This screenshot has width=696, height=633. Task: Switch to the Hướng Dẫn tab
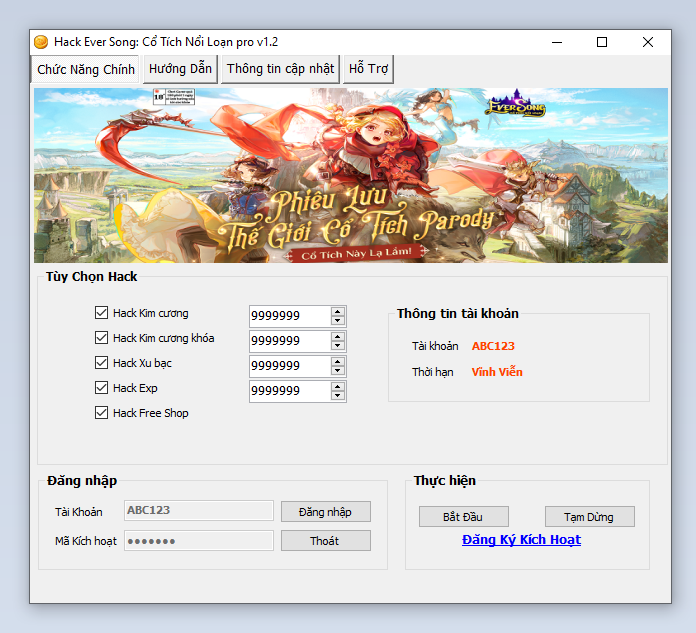coord(181,69)
